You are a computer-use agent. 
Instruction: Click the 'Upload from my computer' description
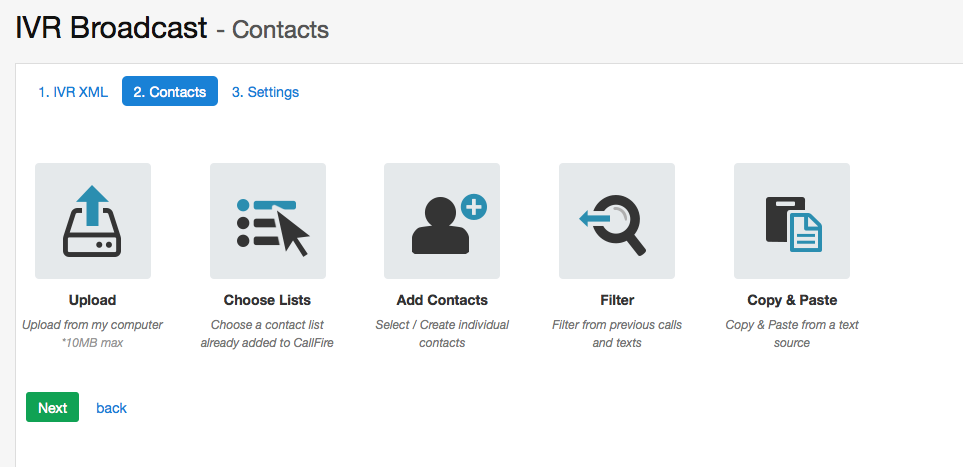coord(93,324)
